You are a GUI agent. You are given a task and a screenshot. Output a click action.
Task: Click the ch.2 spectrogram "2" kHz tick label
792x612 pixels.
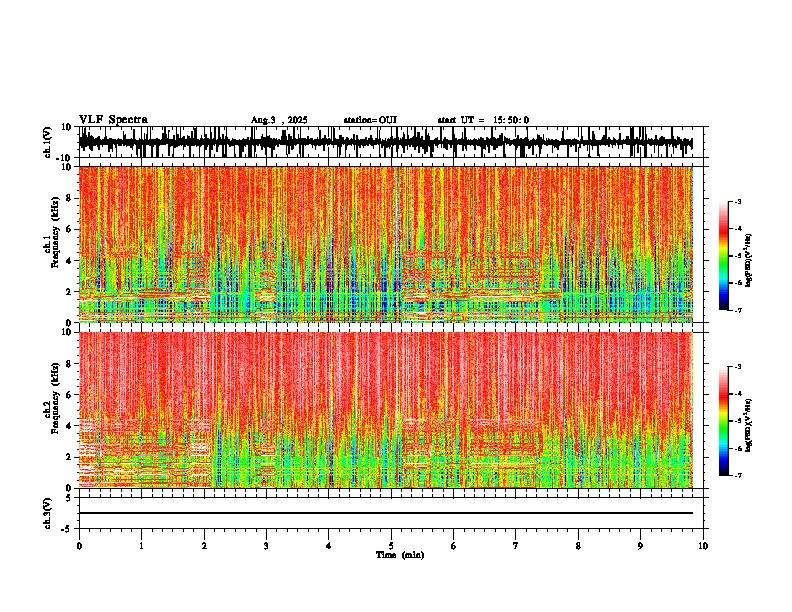[x=70, y=457]
